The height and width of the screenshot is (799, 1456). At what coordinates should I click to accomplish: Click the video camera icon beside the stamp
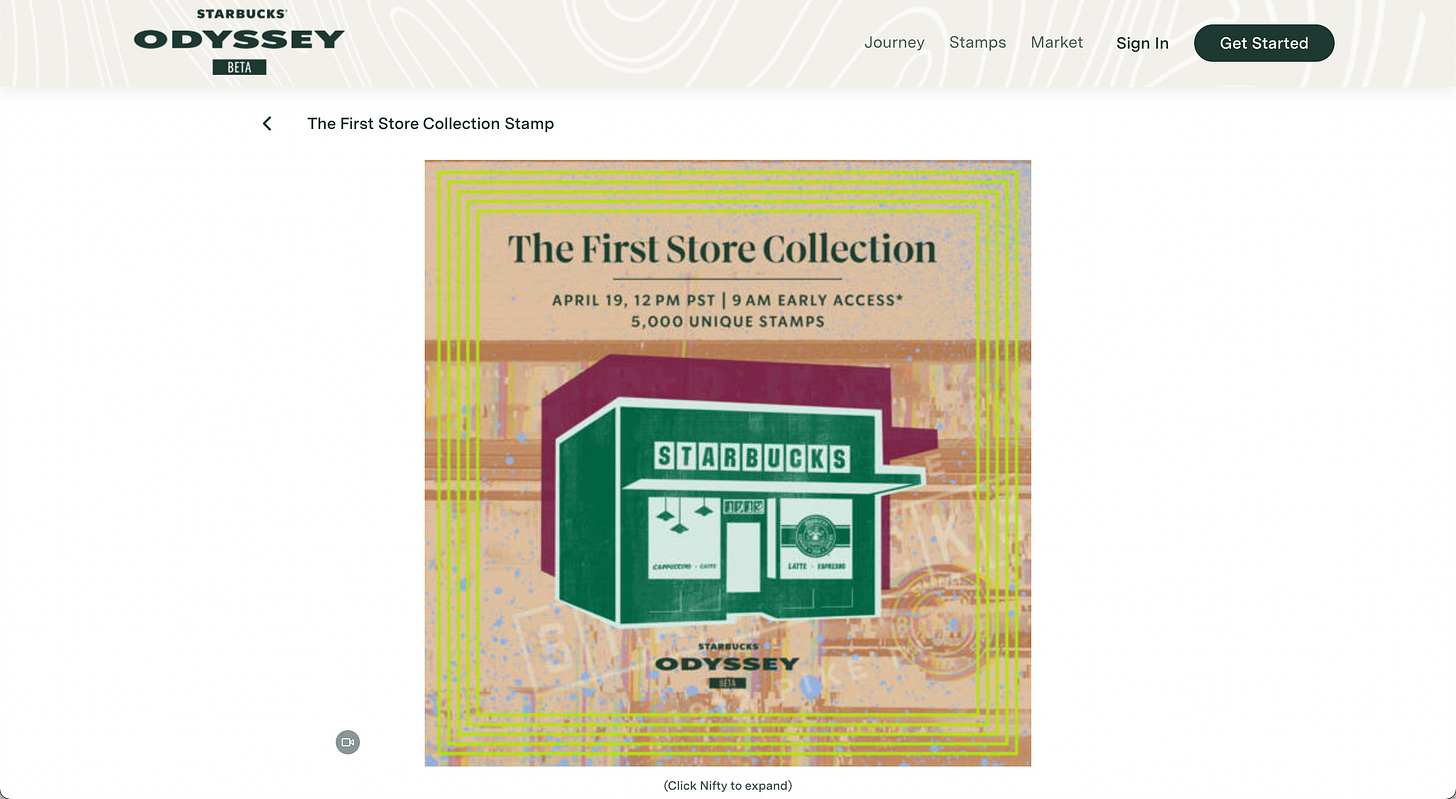point(347,742)
